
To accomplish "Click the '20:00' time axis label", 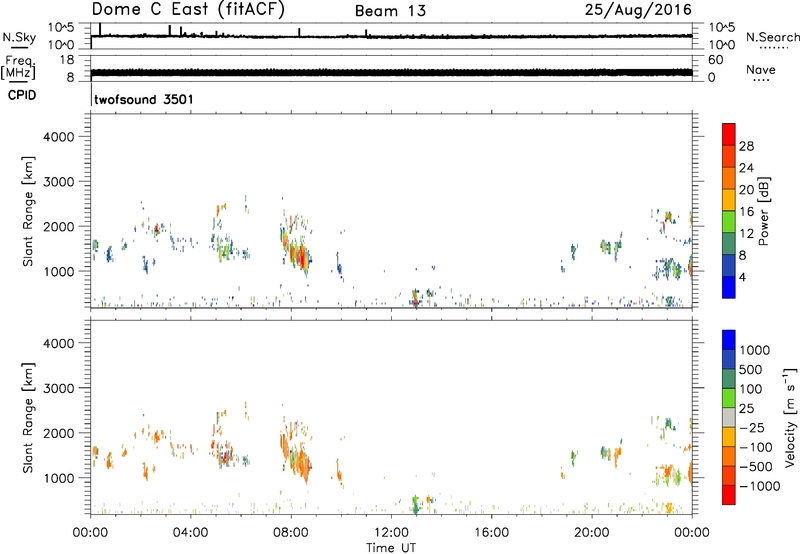I will point(592,533).
